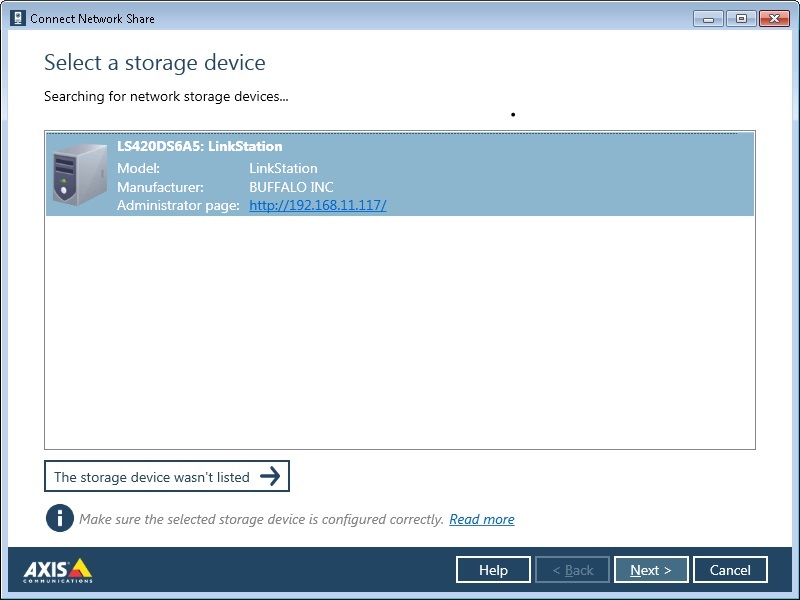The width and height of the screenshot is (800, 600).
Task: Open the Read more link
Action: [481, 519]
